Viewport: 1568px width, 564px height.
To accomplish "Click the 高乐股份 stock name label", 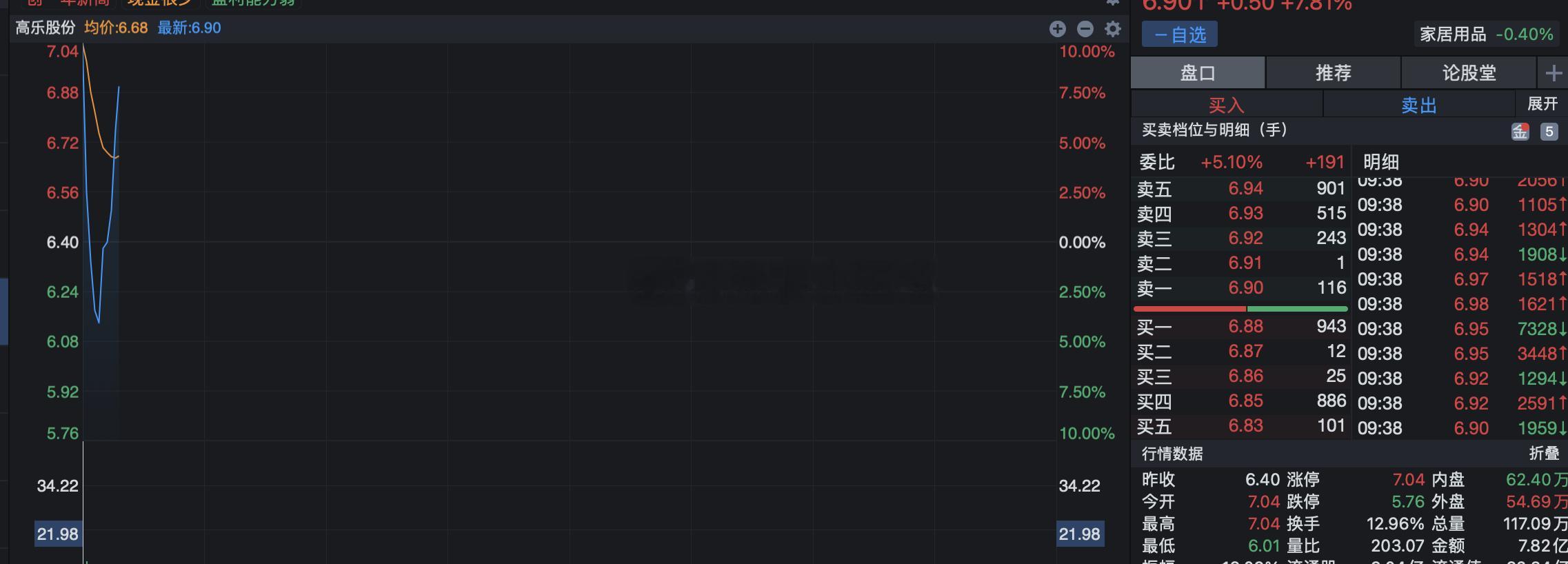I will 46,28.
